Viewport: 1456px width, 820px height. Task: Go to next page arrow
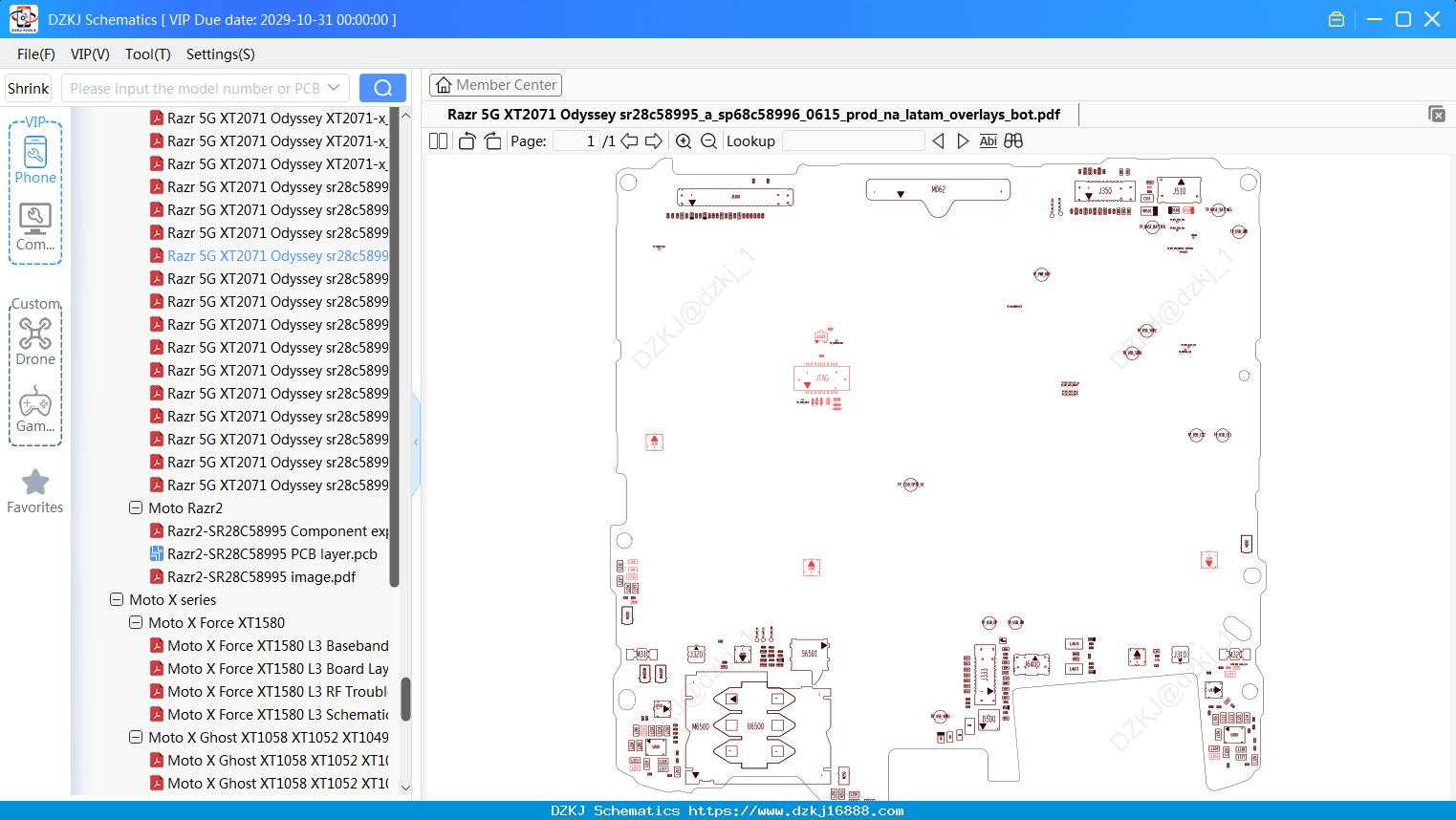pos(654,141)
